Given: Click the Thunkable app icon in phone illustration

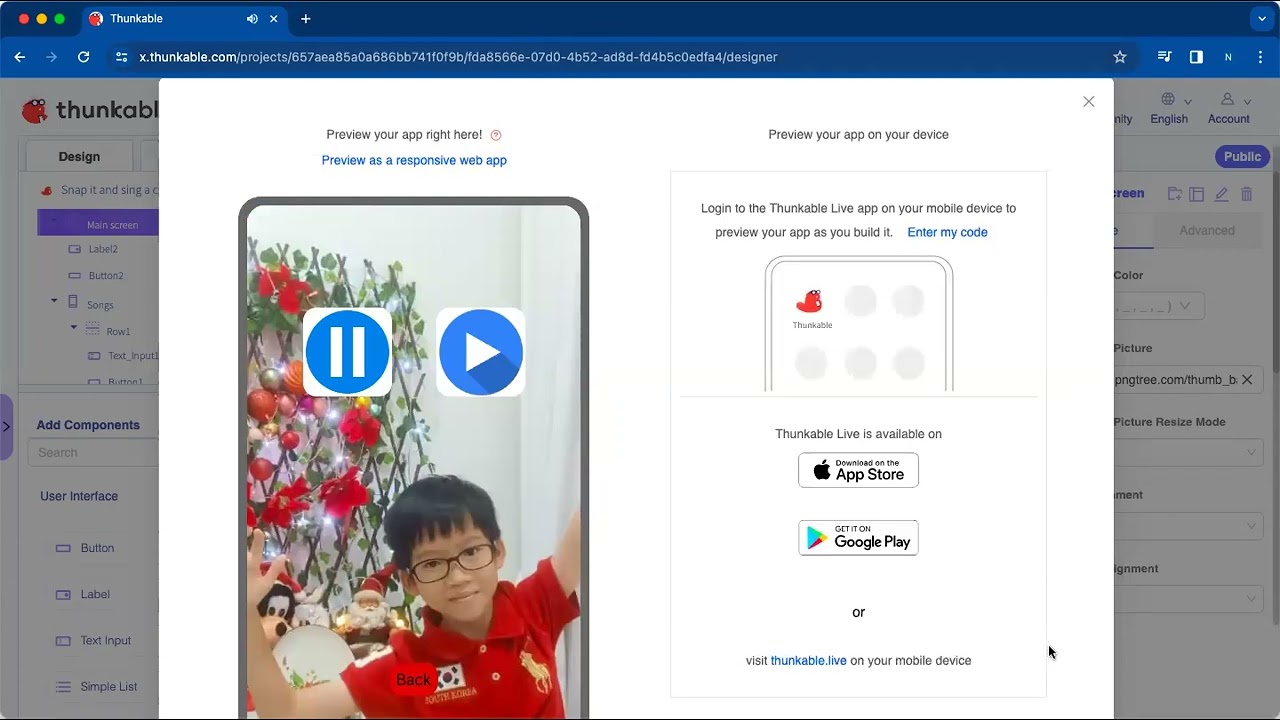Looking at the screenshot, I should (811, 301).
